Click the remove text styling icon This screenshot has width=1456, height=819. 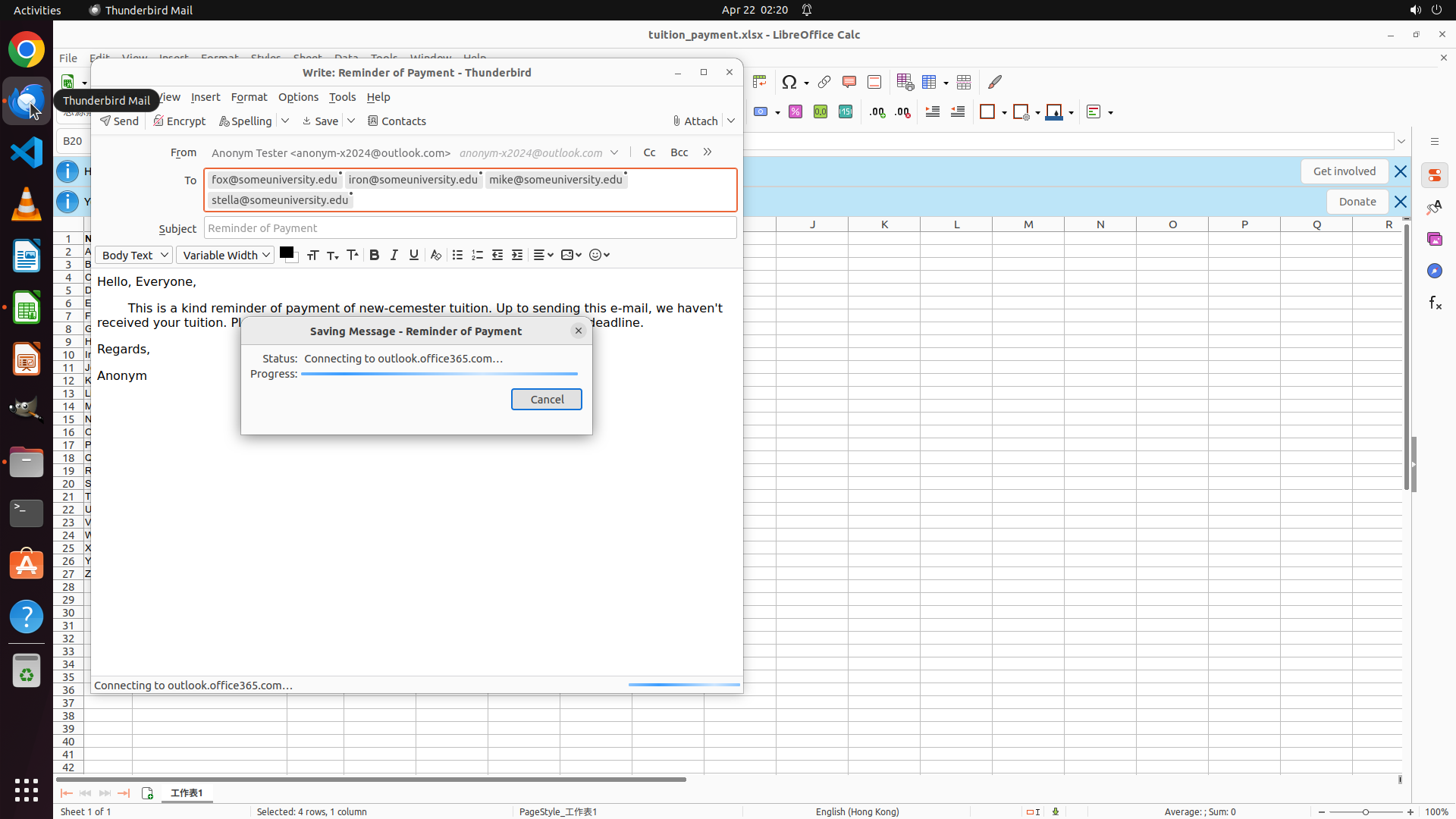(x=435, y=256)
